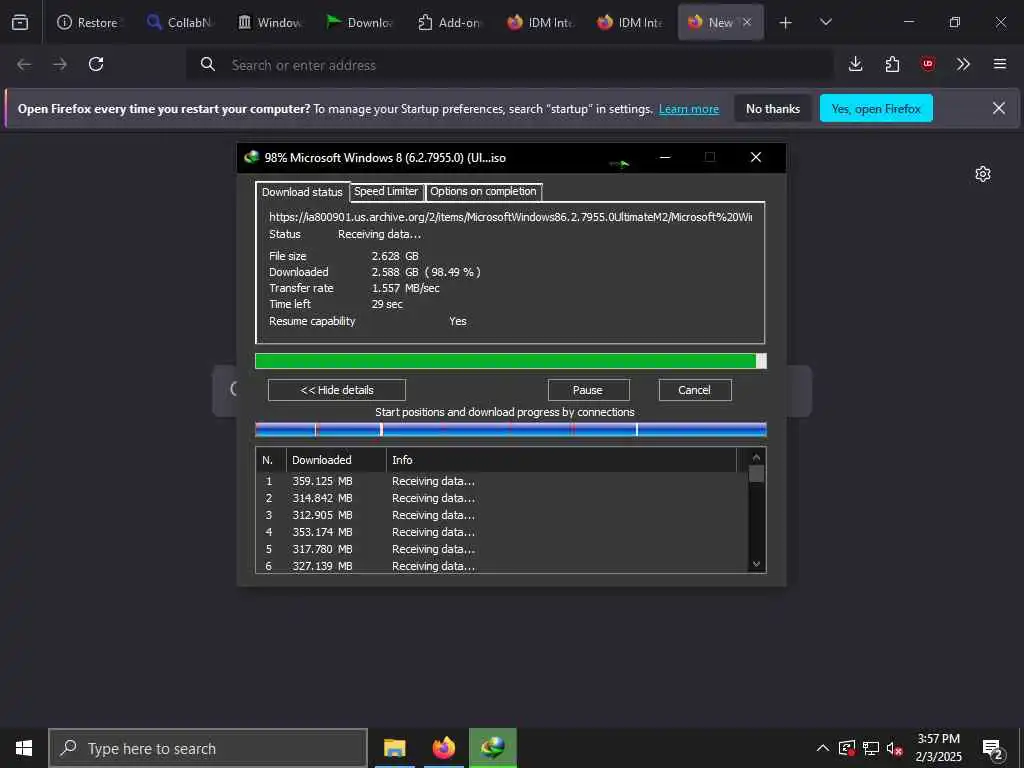This screenshot has height=768, width=1024.
Task: Click the Hide details button
Action: (336, 390)
